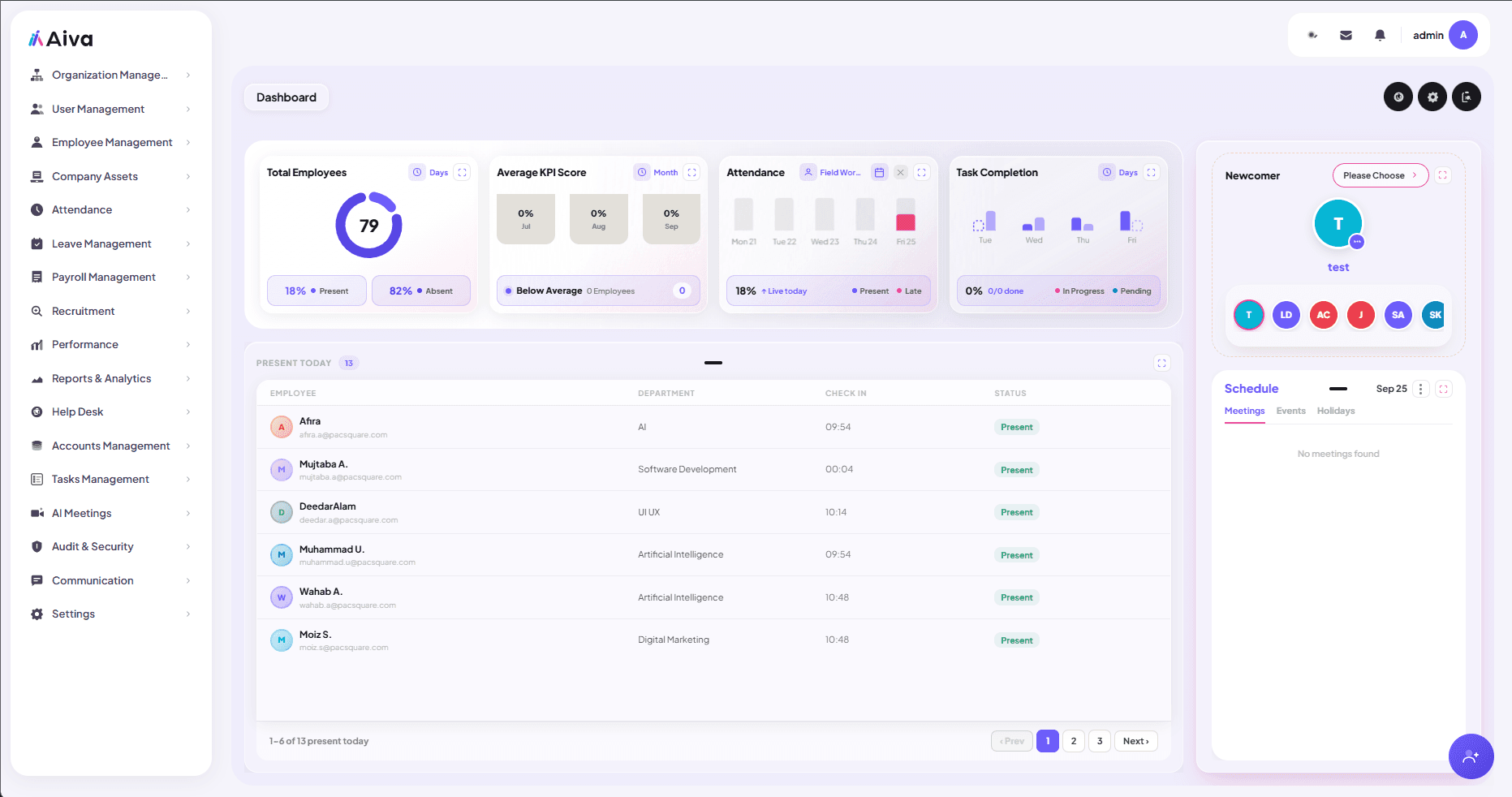Screen dimensions: 1512x797
Task: Open Leave Management in sidebar
Action: click(111, 243)
